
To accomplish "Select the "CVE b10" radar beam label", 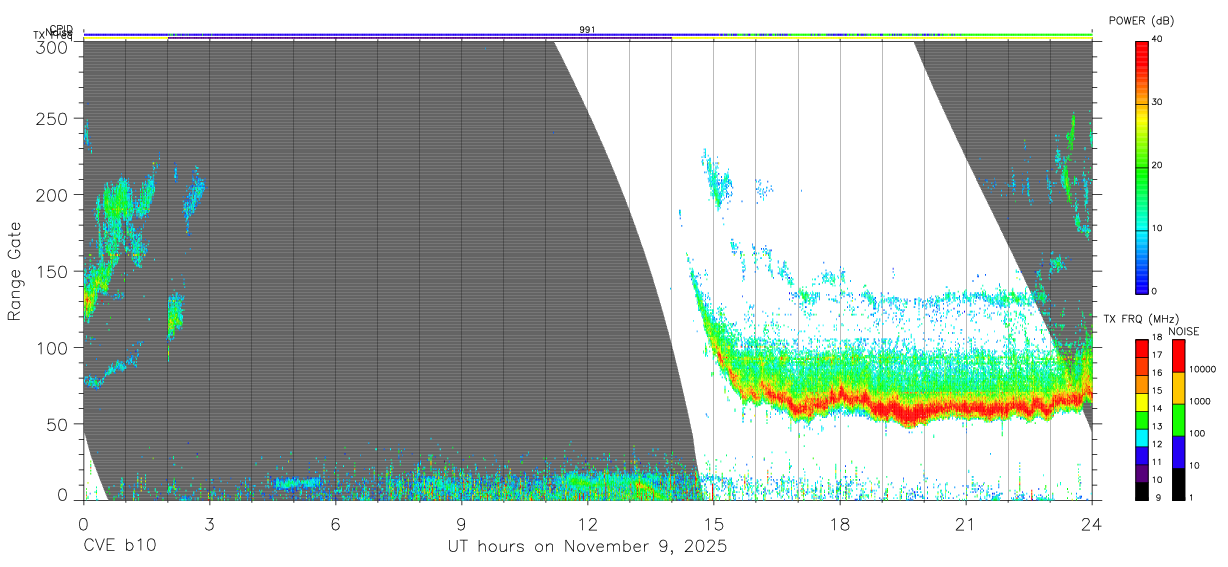I will 118,547.
